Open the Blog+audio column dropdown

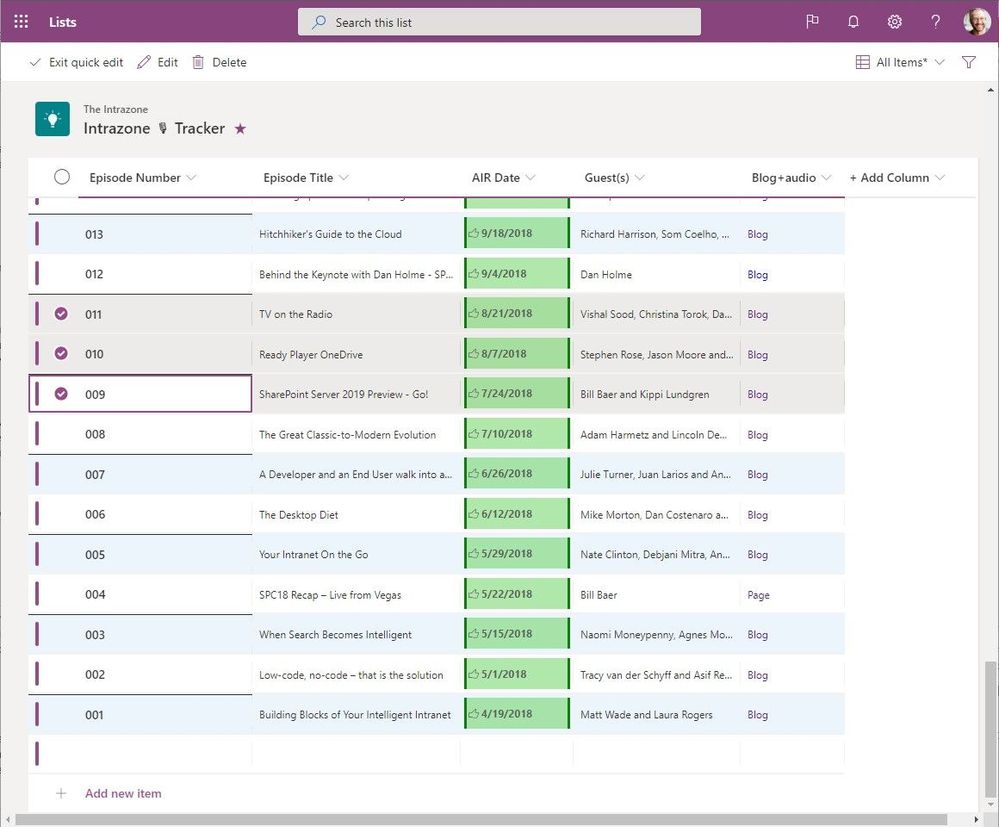tap(826, 178)
